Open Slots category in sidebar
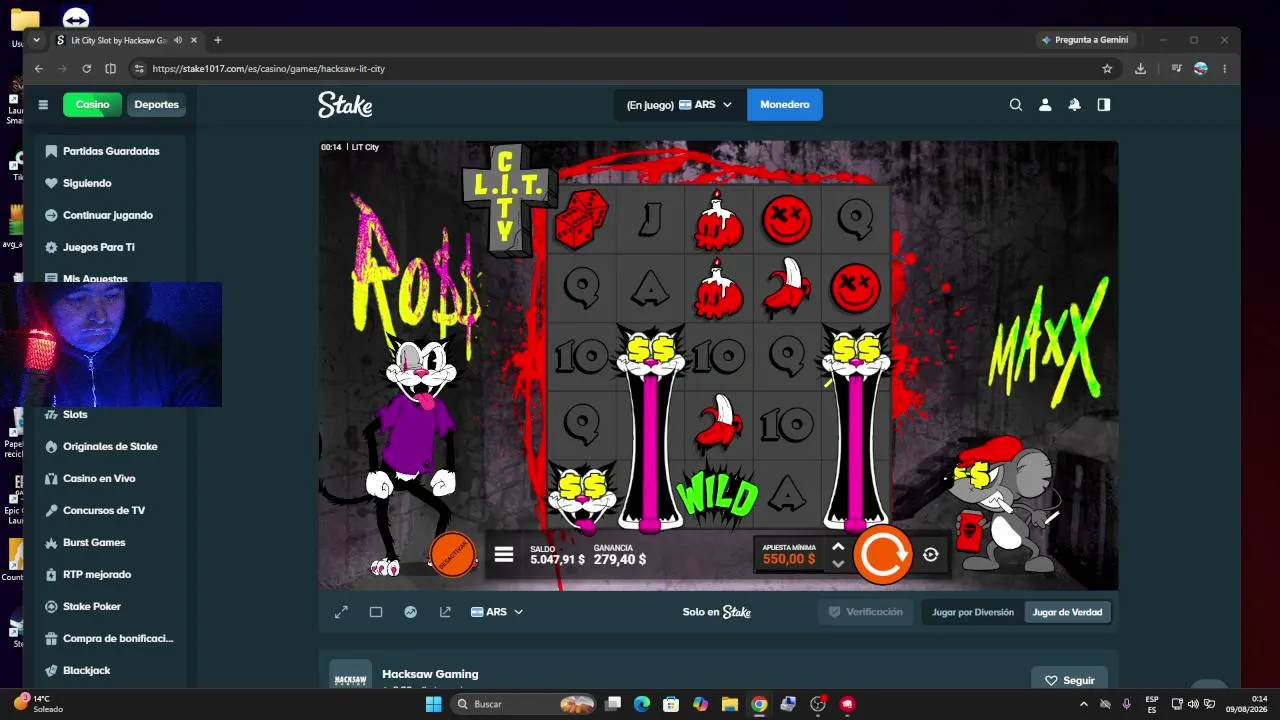1280x720 pixels. pyautogui.click(x=110, y=414)
